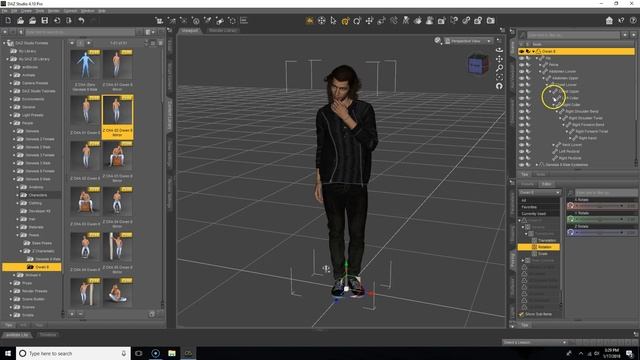Select the Rotate tool icon
The image size is (640, 360).
(357, 21)
